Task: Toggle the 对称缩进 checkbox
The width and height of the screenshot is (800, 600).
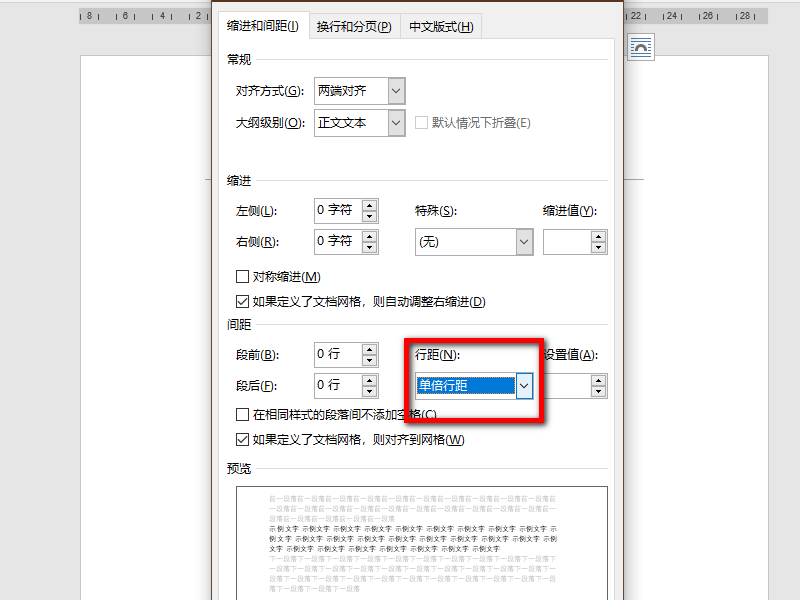Action: click(x=242, y=276)
